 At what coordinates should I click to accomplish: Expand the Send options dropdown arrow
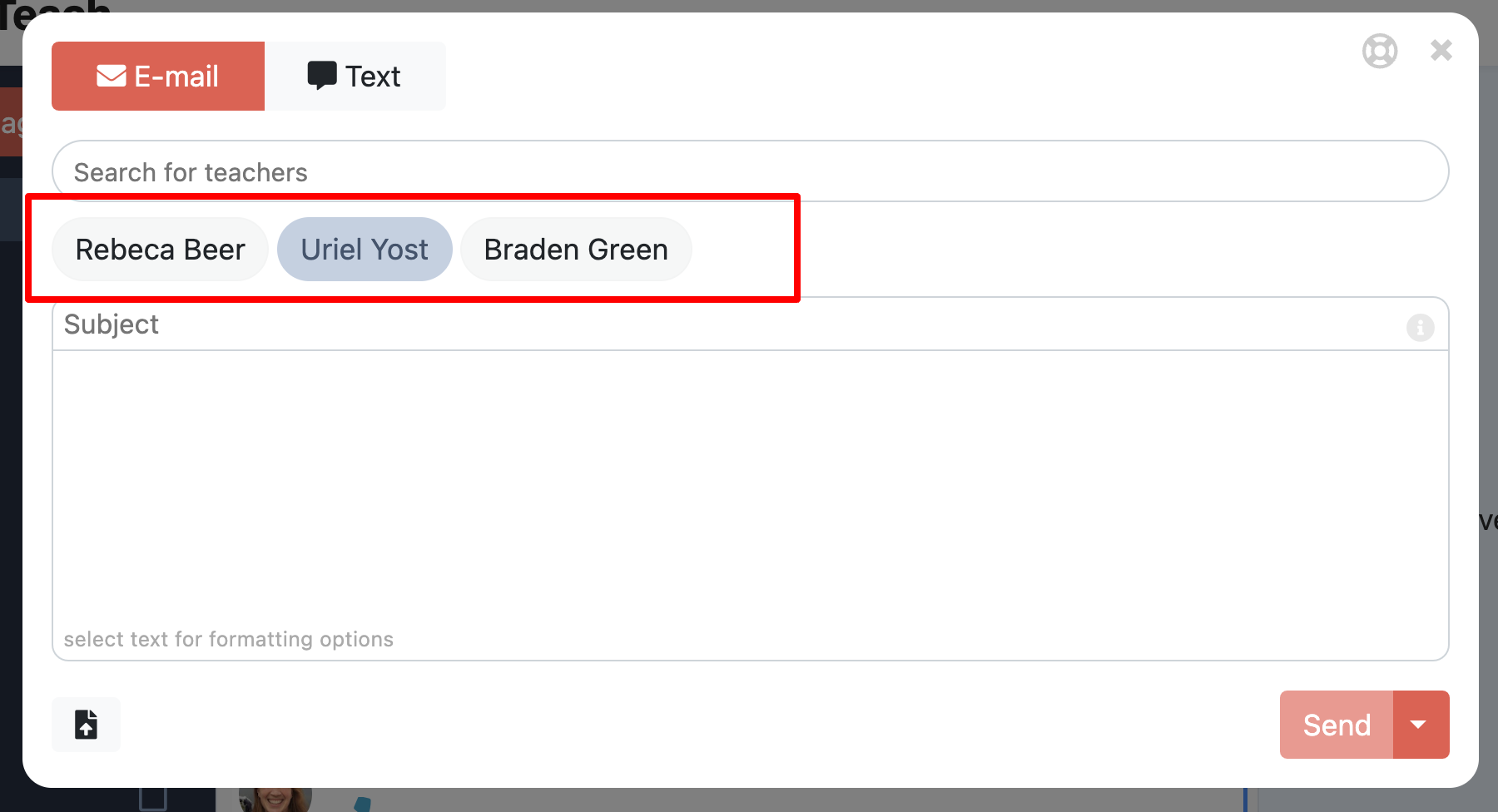click(x=1420, y=725)
